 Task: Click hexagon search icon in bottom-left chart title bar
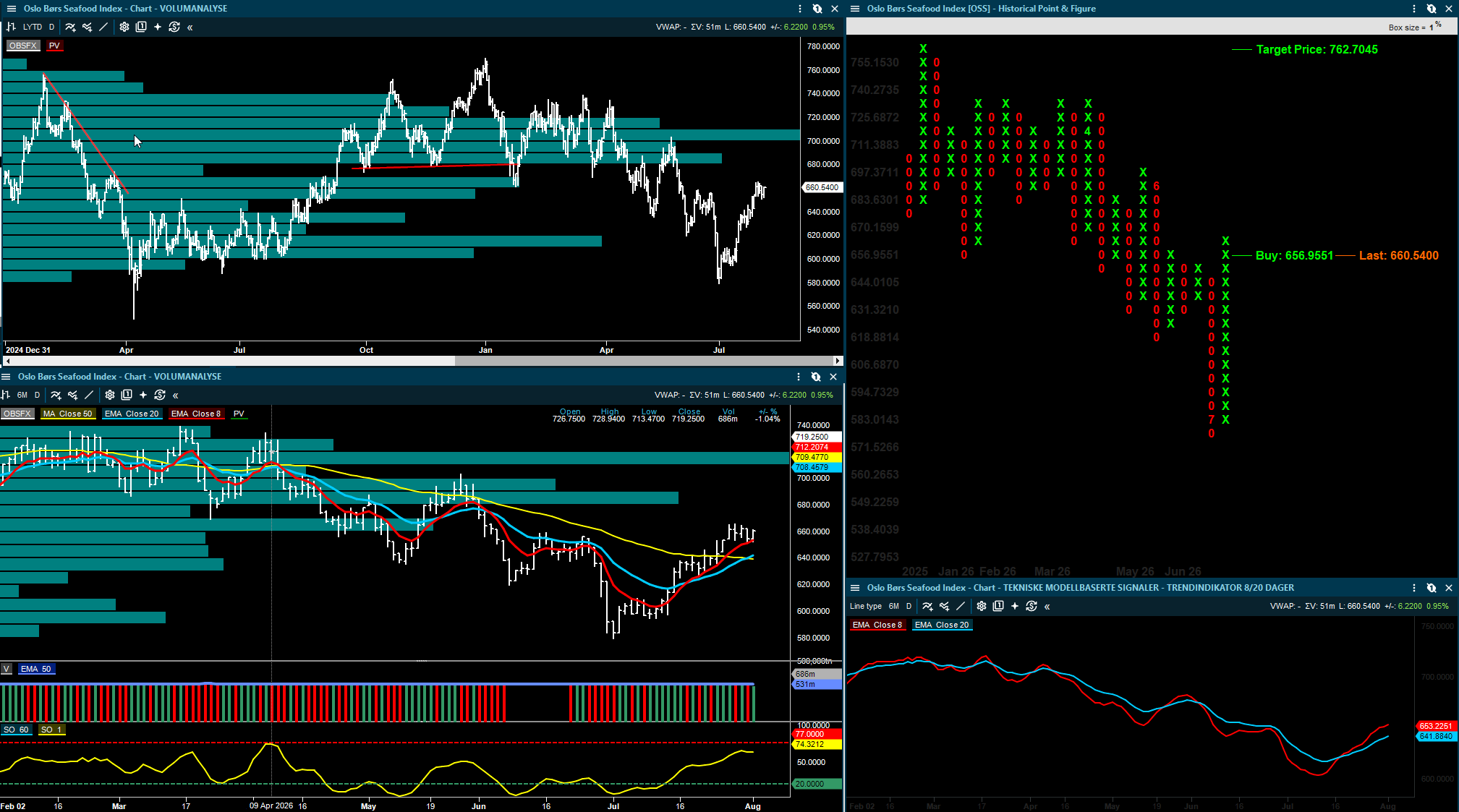click(815, 377)
